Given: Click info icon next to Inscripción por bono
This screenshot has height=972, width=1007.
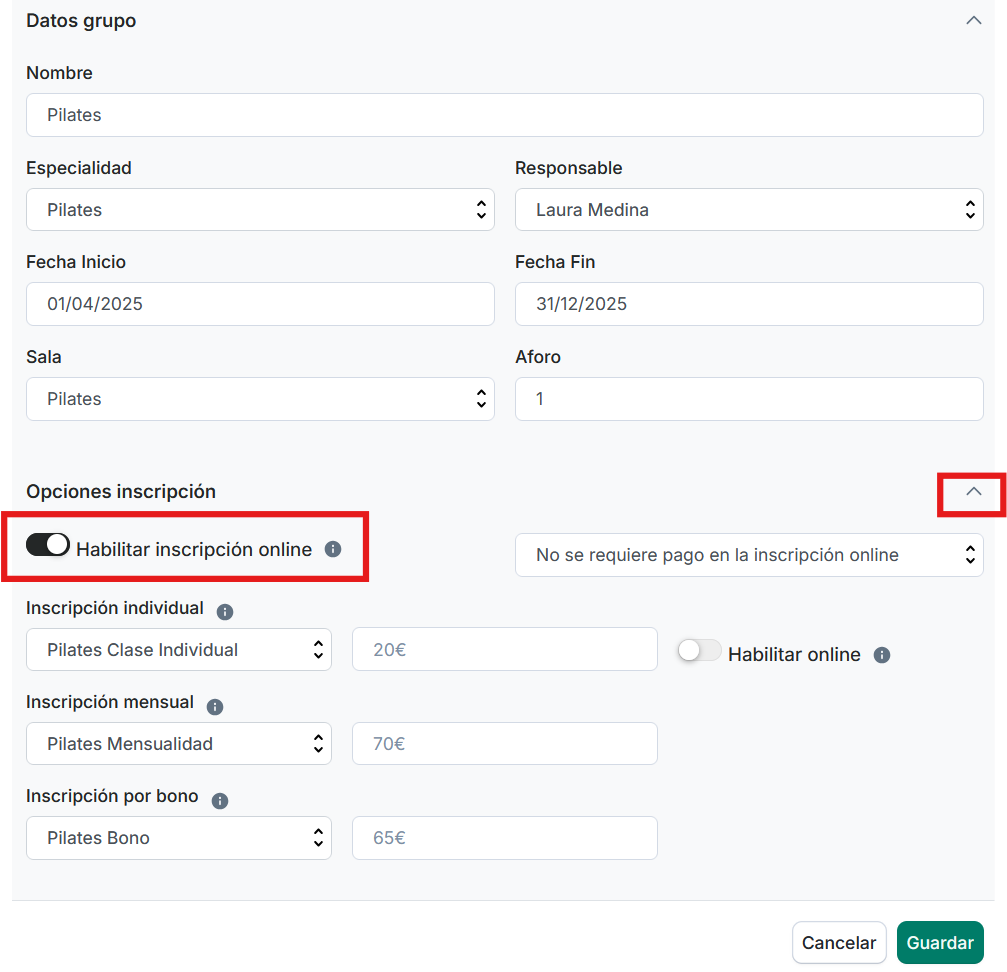Looking at the screenshot, I should click(x=220, y=801).
